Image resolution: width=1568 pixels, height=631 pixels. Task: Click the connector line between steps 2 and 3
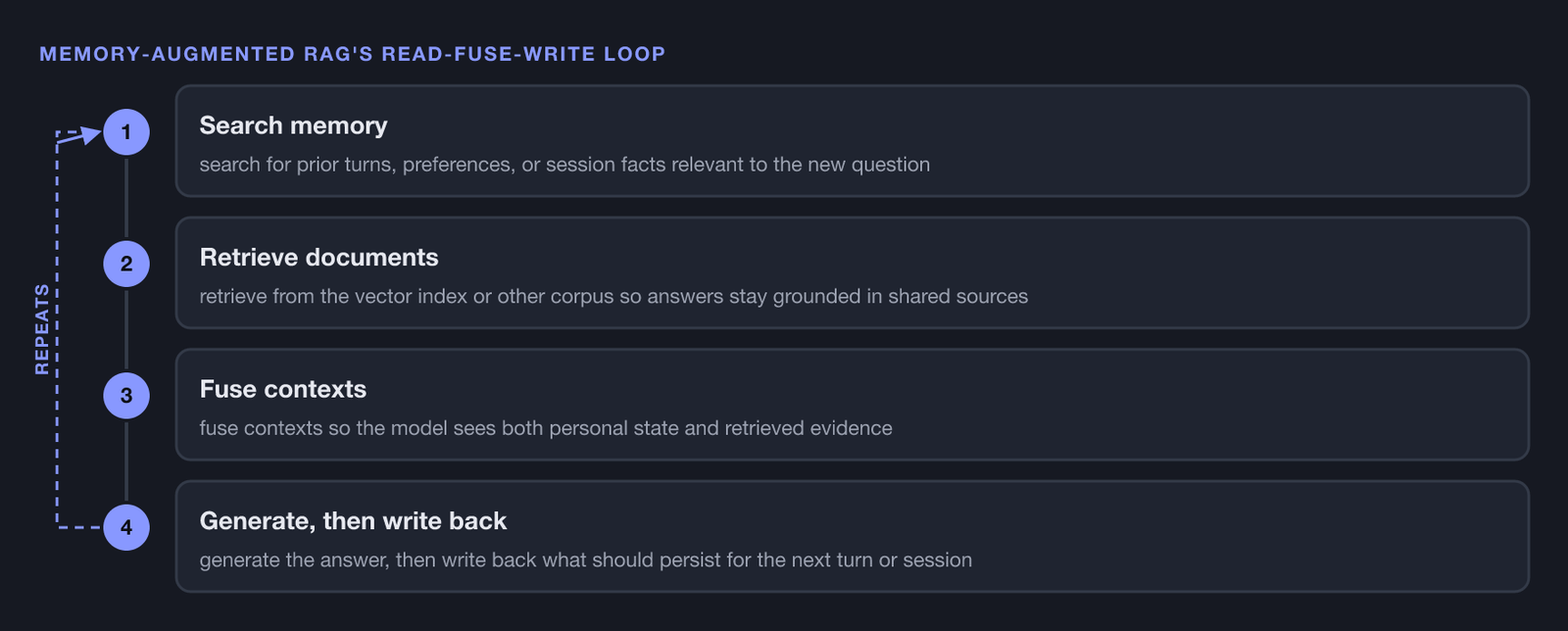pyautogui.click(x=126, y=329)
